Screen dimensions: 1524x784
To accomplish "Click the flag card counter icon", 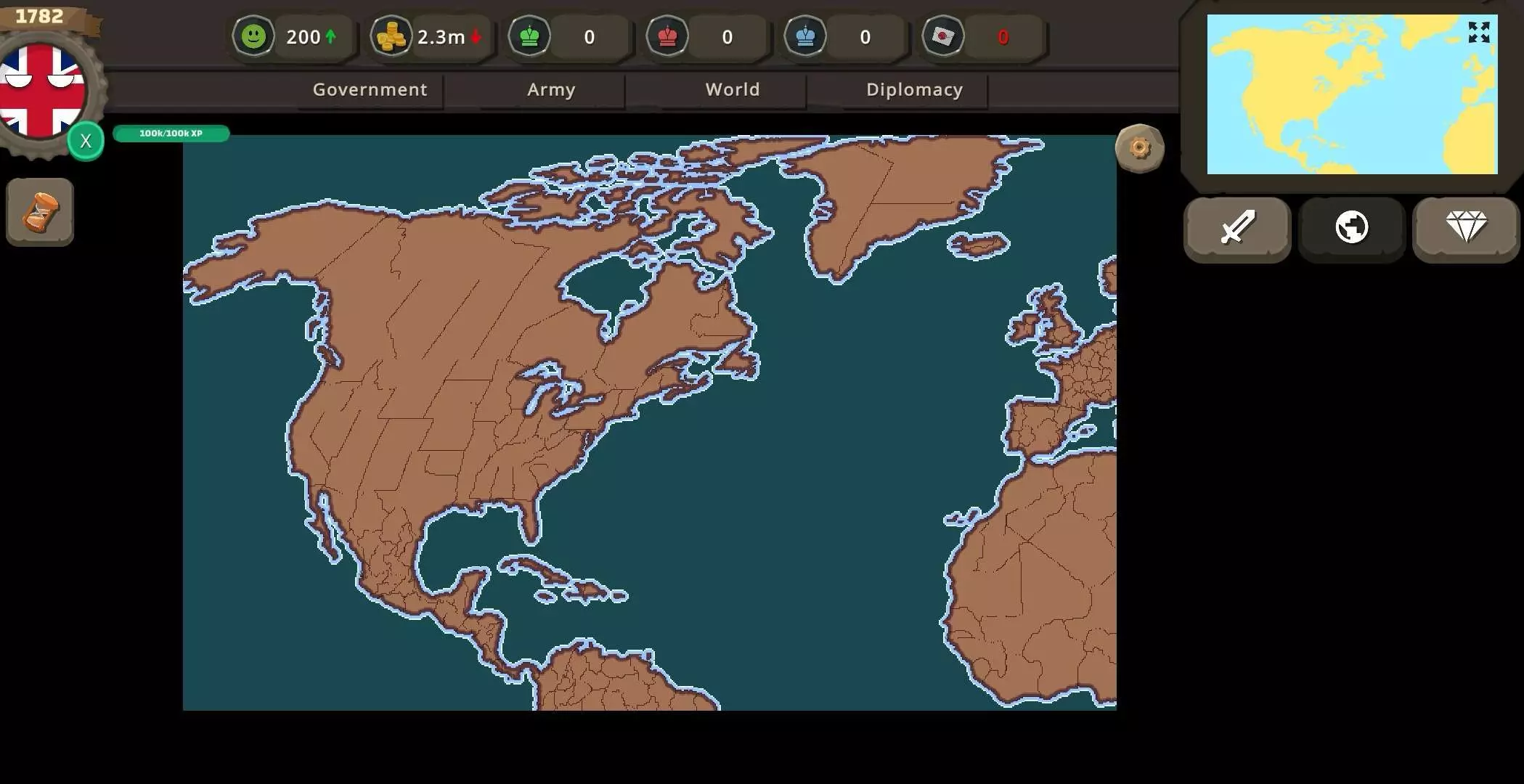I will pos(942,36).
